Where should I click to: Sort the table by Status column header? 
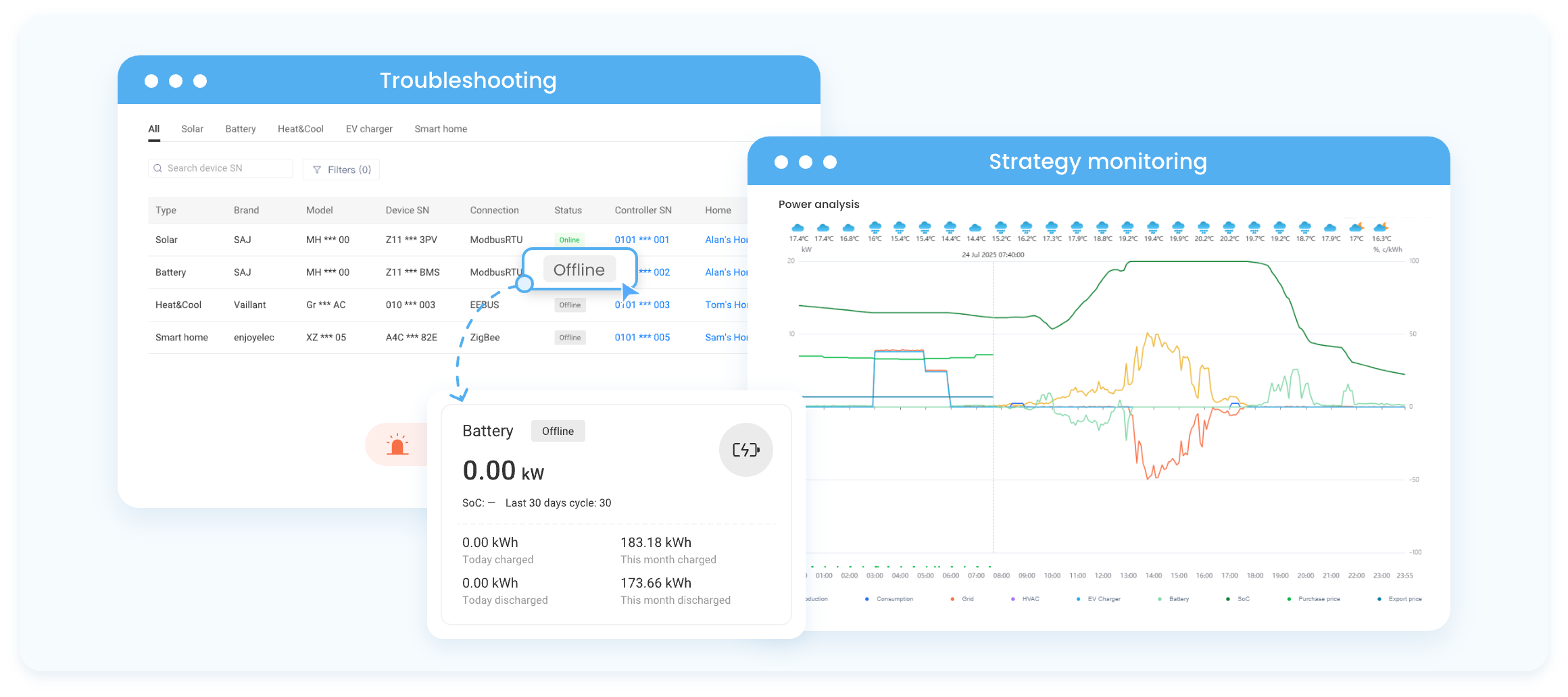click(x=568, y=210)
